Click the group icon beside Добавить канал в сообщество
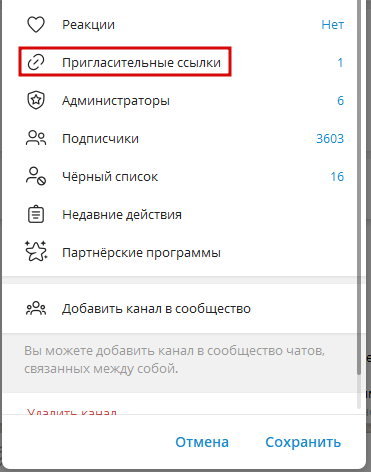 [36, 308]
